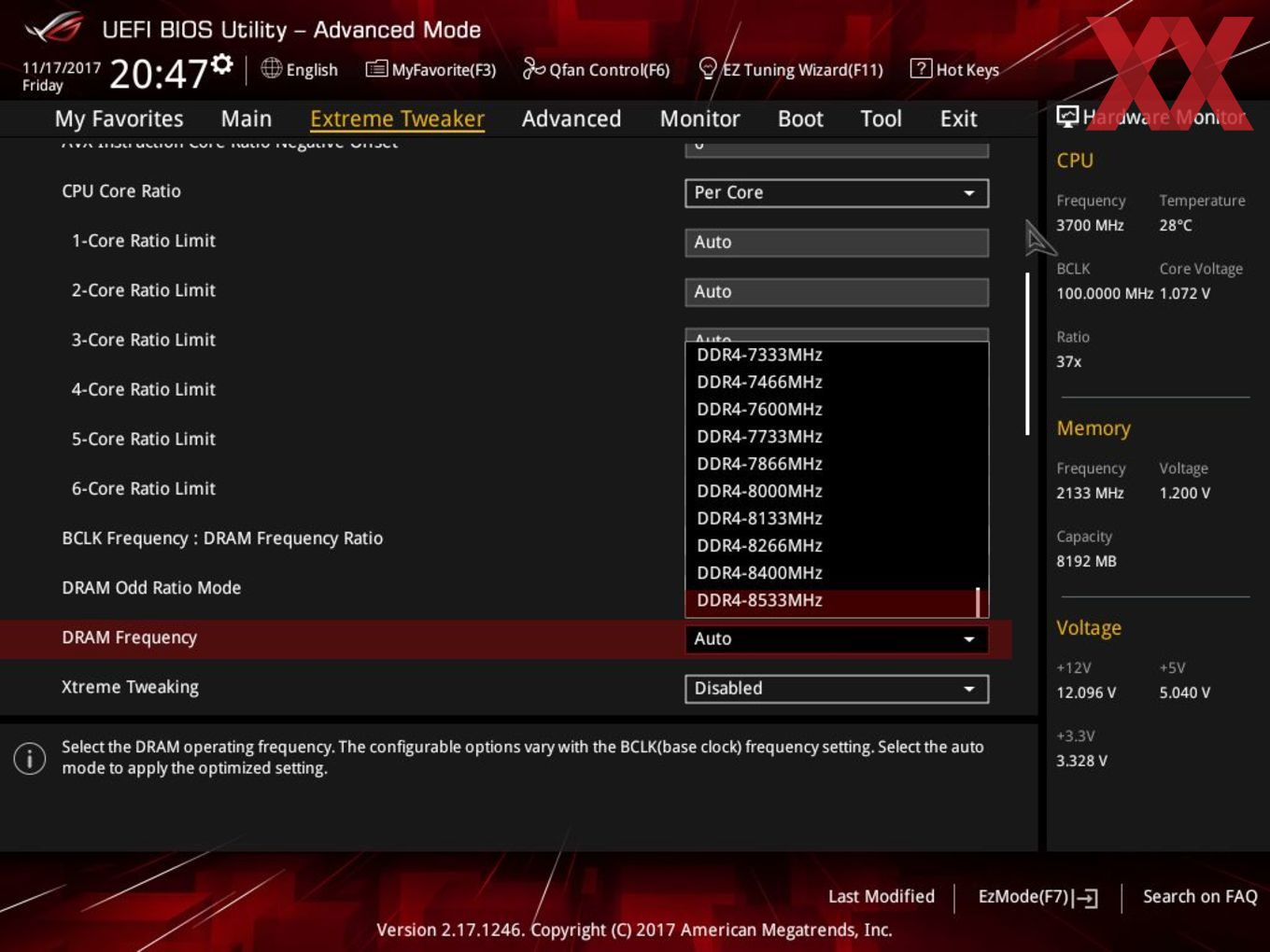Select 3-Core Ratio Limit row label

tap(144, 339)
